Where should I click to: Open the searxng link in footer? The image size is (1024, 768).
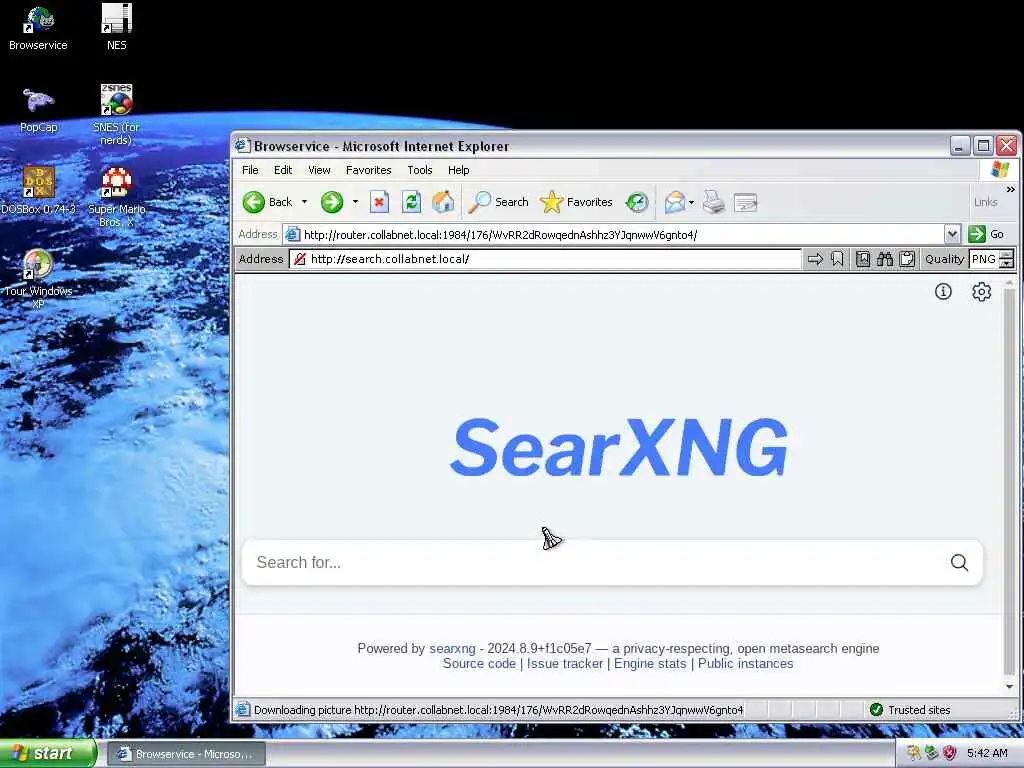(452, 648)
